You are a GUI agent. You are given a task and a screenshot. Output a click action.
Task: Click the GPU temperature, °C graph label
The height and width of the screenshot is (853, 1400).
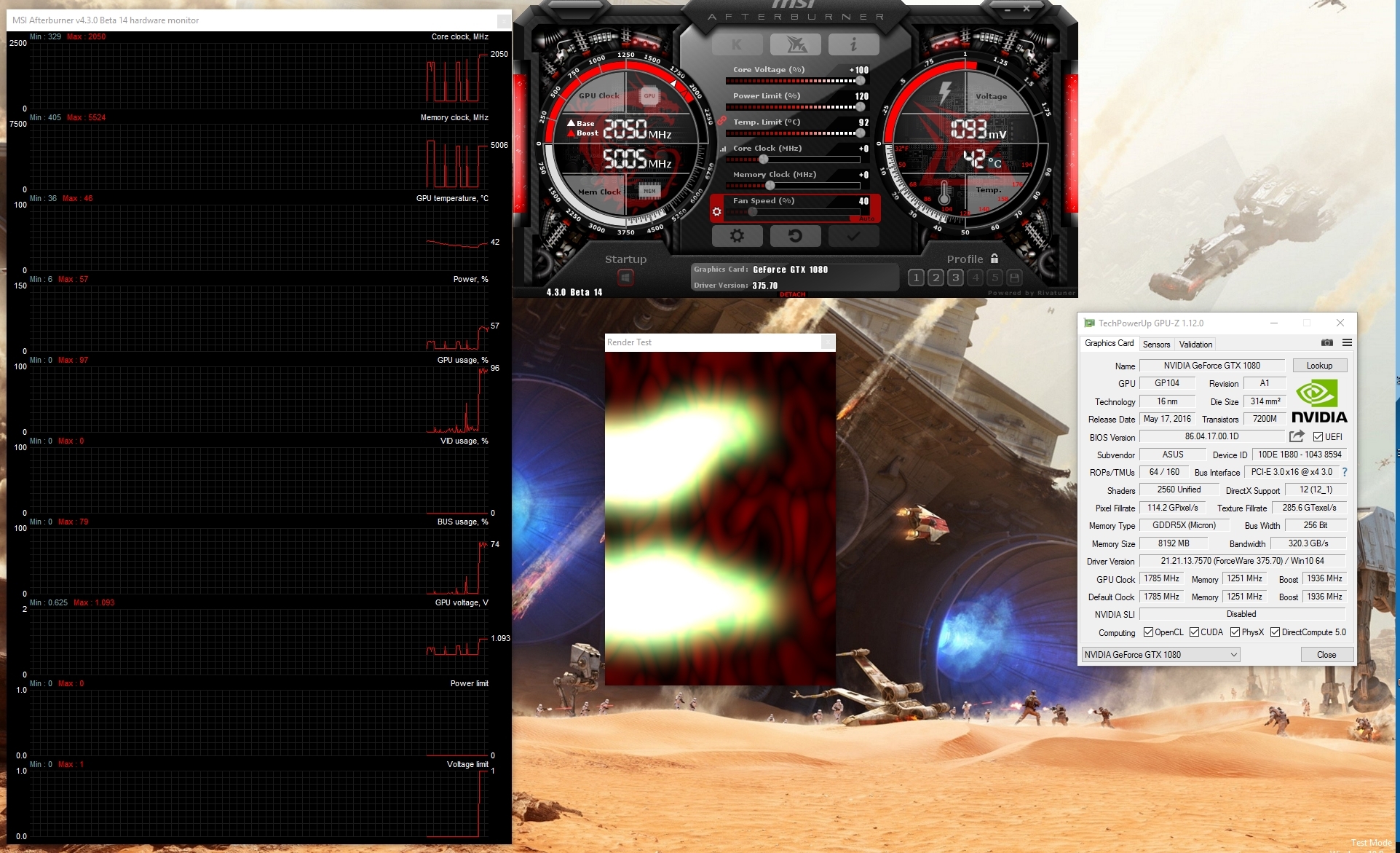coord(452,198)
